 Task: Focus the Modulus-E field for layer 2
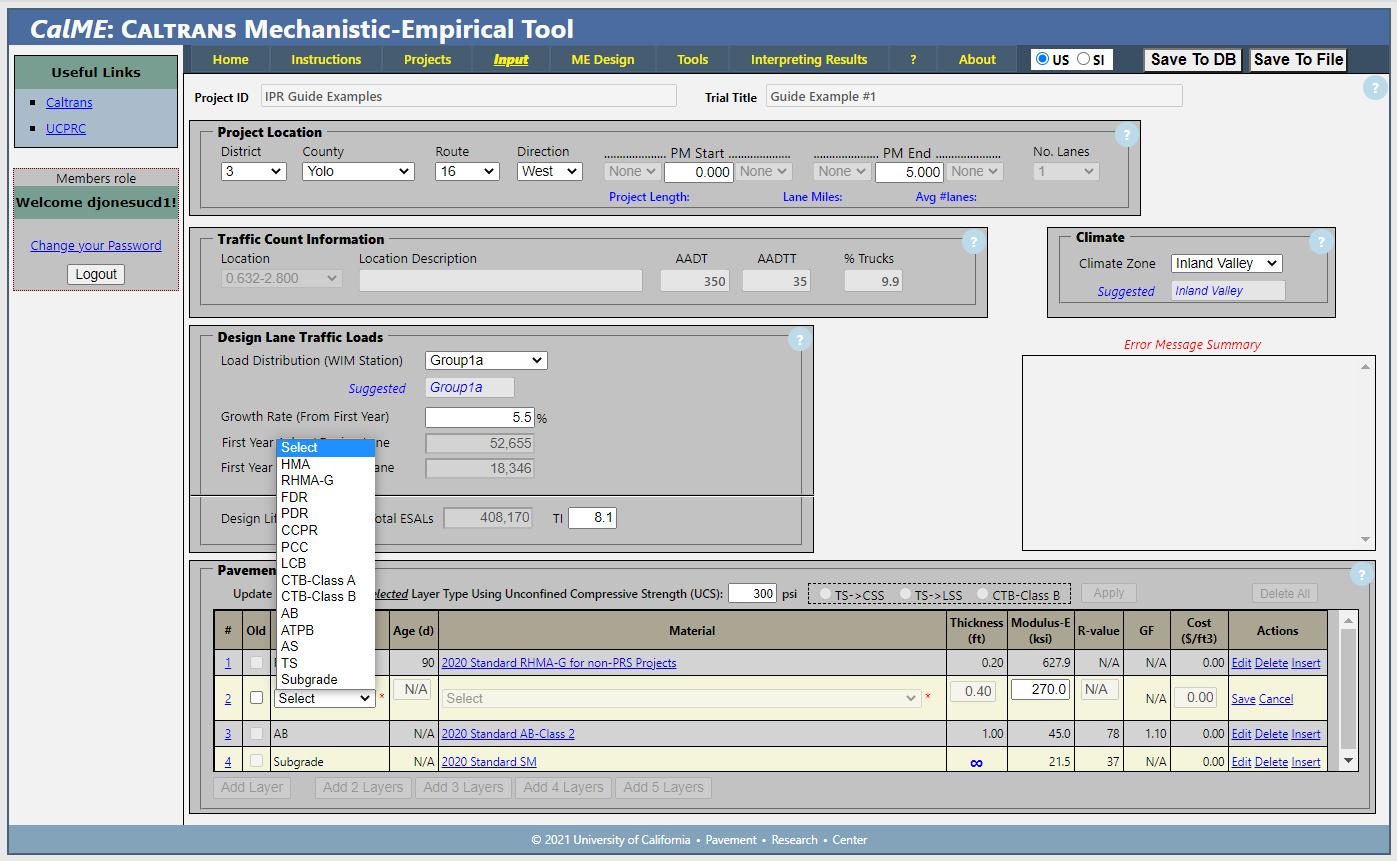tap(1040, 689)
